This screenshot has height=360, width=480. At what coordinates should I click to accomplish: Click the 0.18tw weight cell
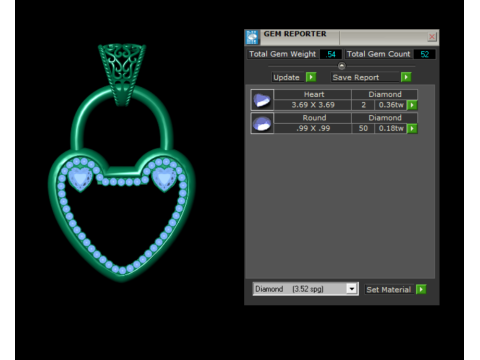[391, 128]
